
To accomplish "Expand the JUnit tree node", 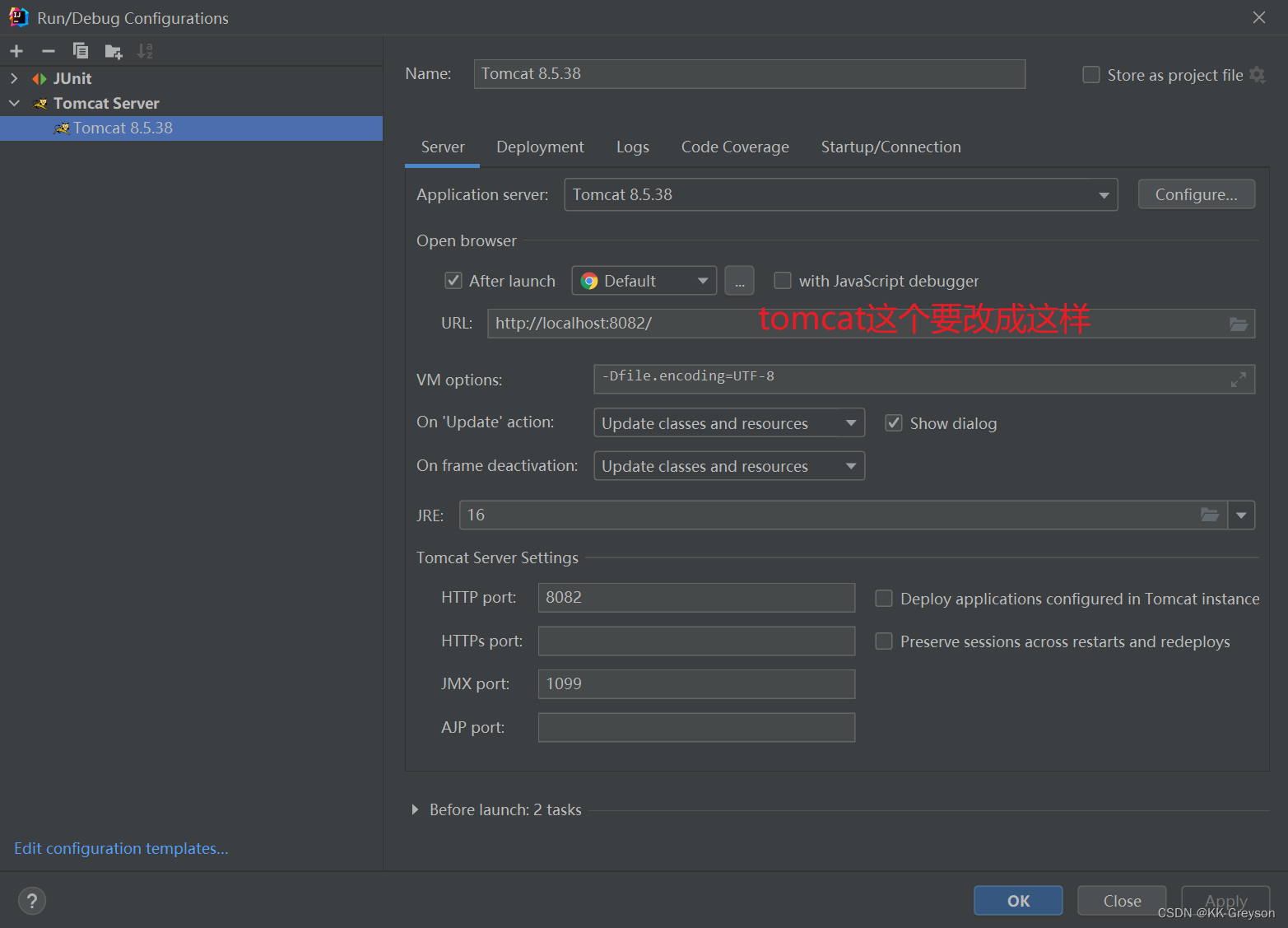I will 14,79.
